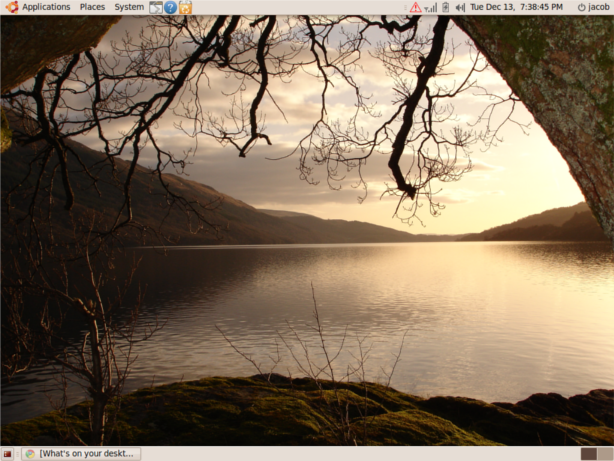The image size is (614, 461).
Task: Restore the "What's on your deskt..." window
Action: tap(81, 454)
